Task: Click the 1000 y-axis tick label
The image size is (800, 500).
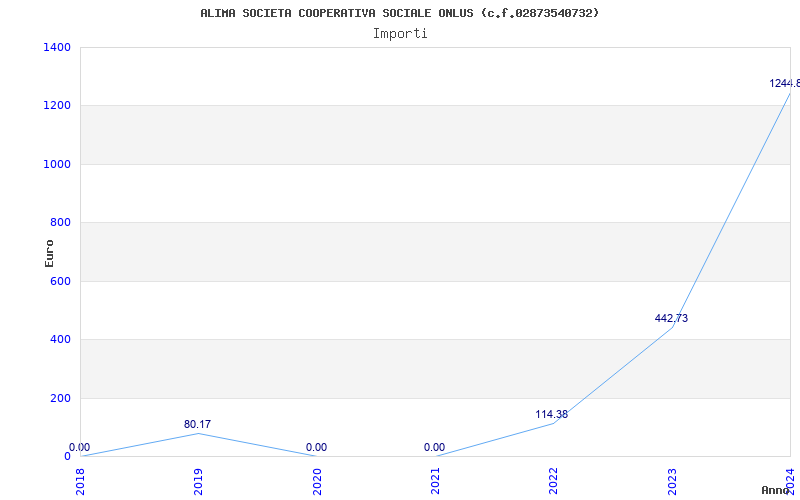Action: (57, 164)
